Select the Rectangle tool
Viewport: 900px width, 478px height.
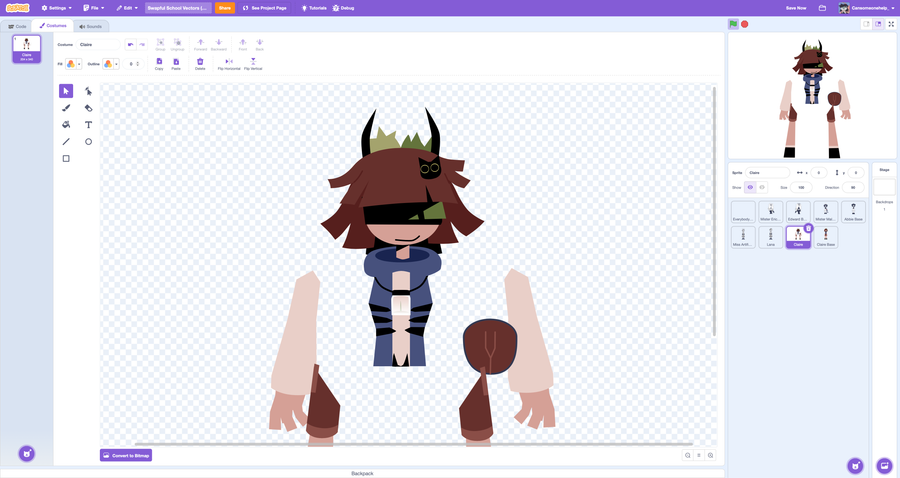(66, 158)
